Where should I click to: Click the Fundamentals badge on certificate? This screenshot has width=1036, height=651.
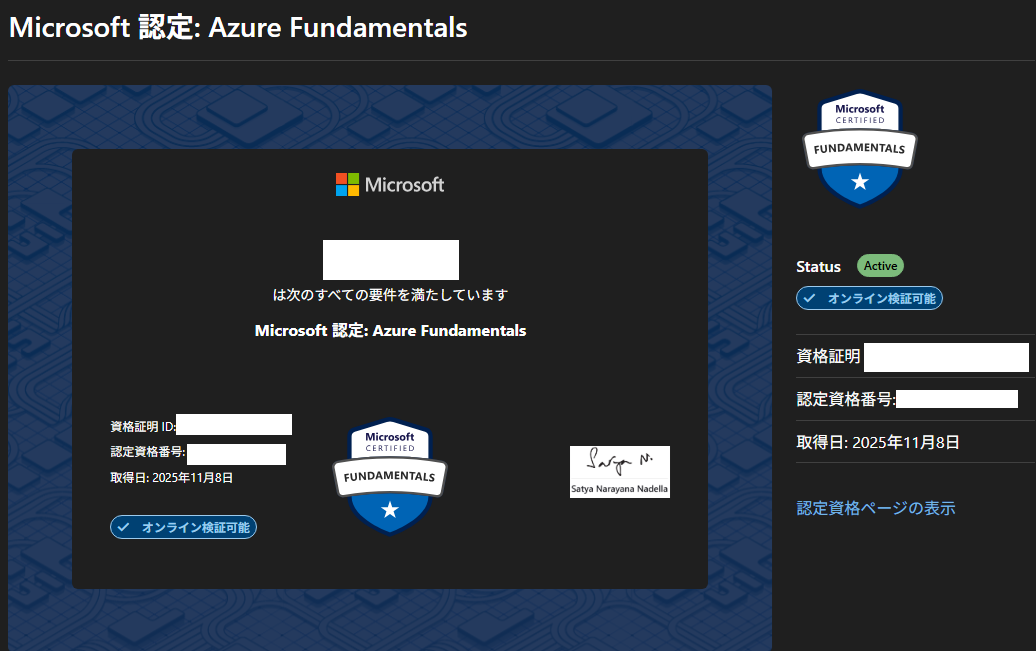click(x=390, y=477)
